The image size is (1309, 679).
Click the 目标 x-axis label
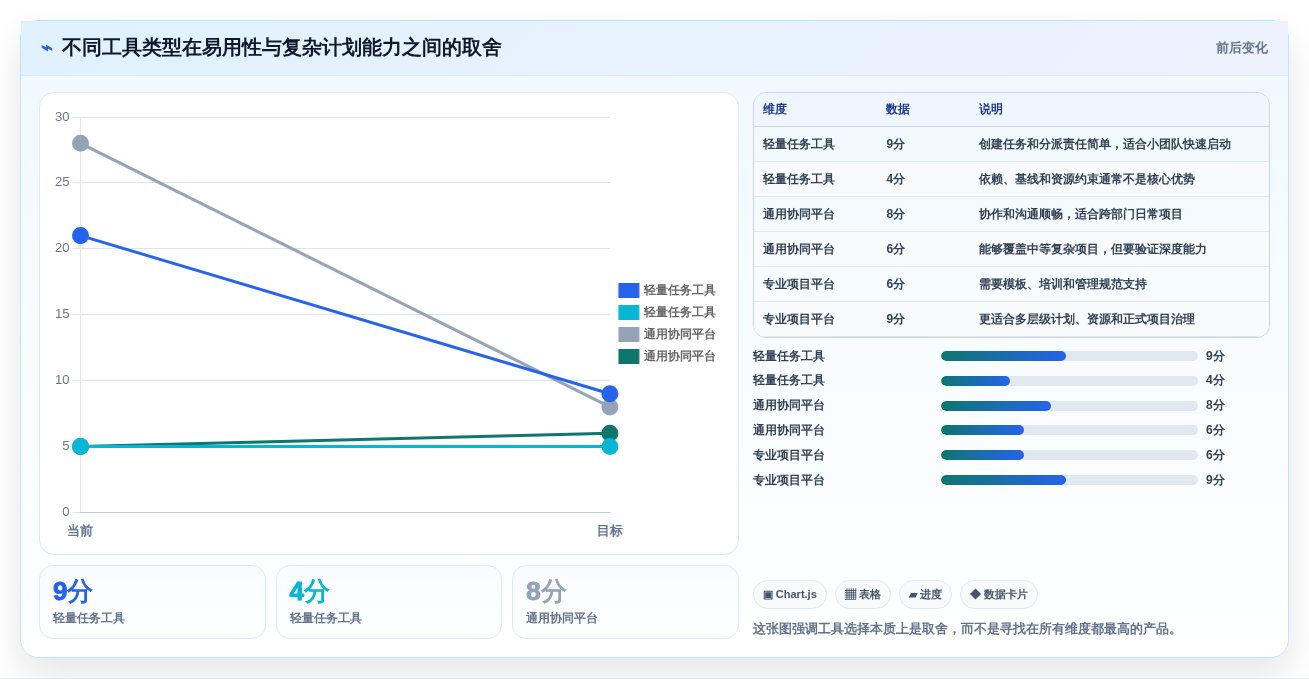tap(610, 531)
